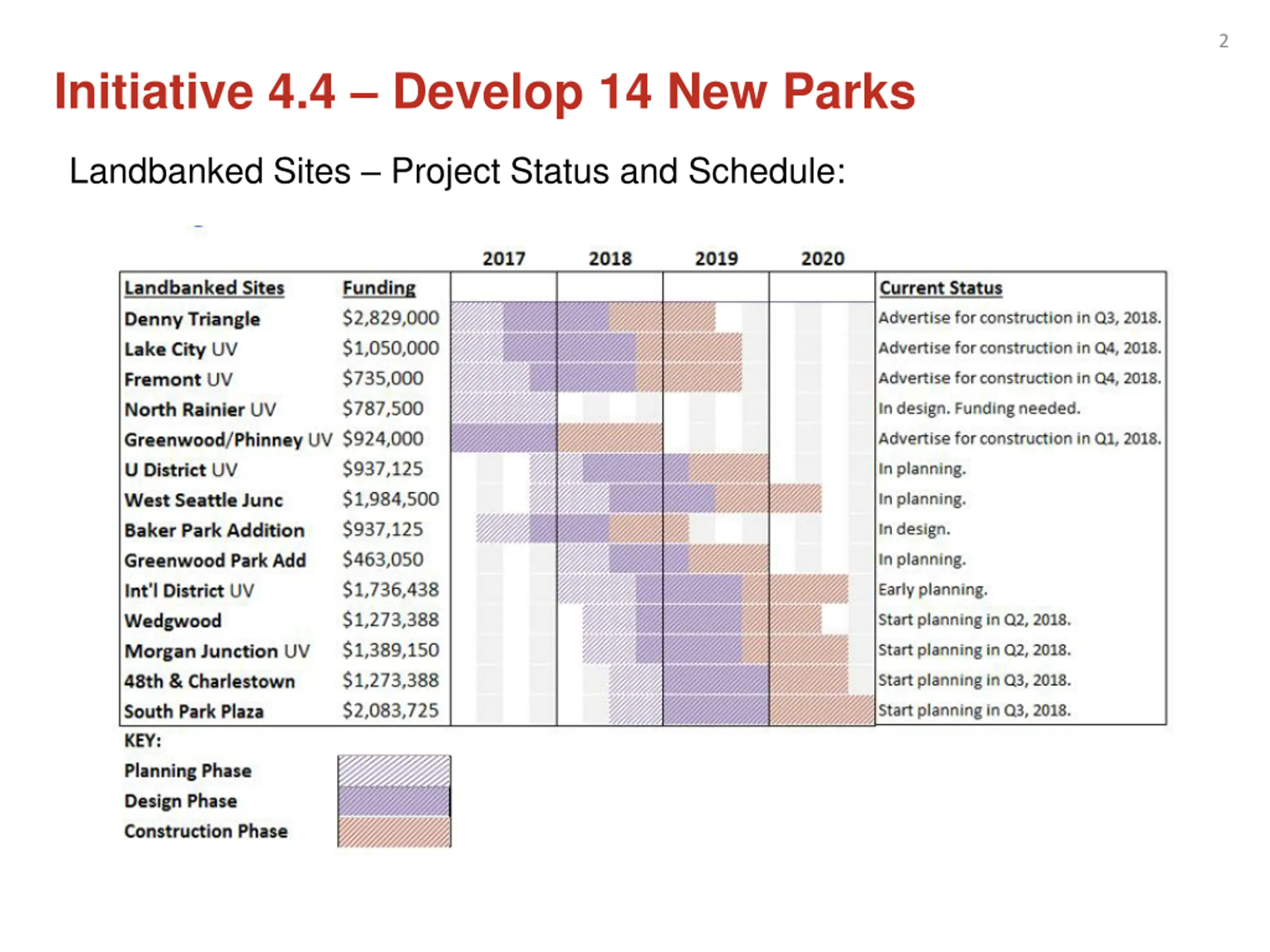Click Lake City 'Advertise for construction in Q4, 2018.' status

pos(1020,348)
